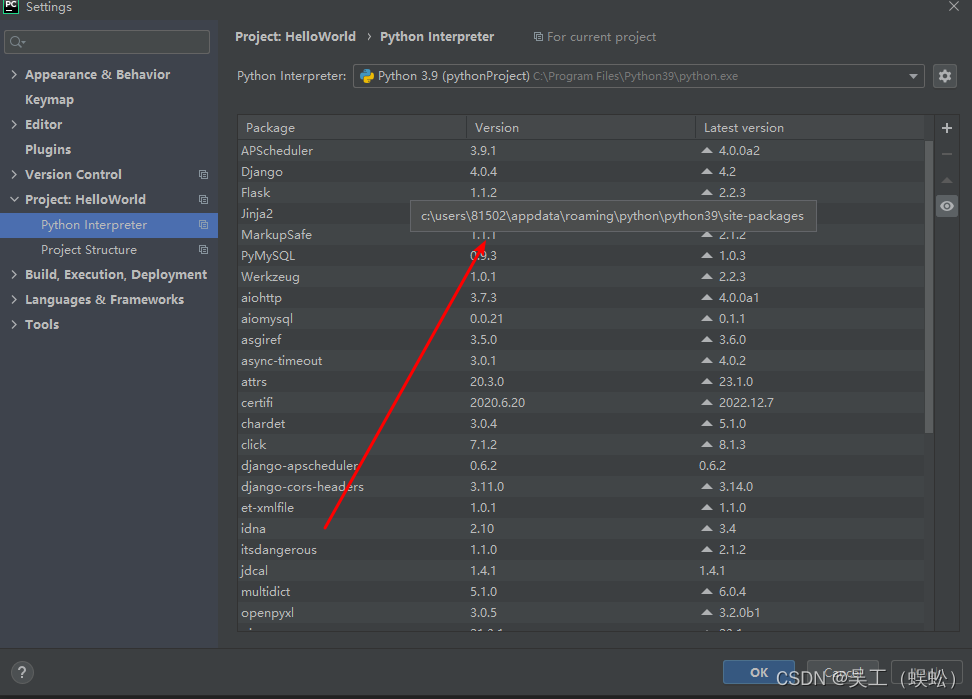
Task: Select the PyMySQL package row
Action: tap(581, 256)
